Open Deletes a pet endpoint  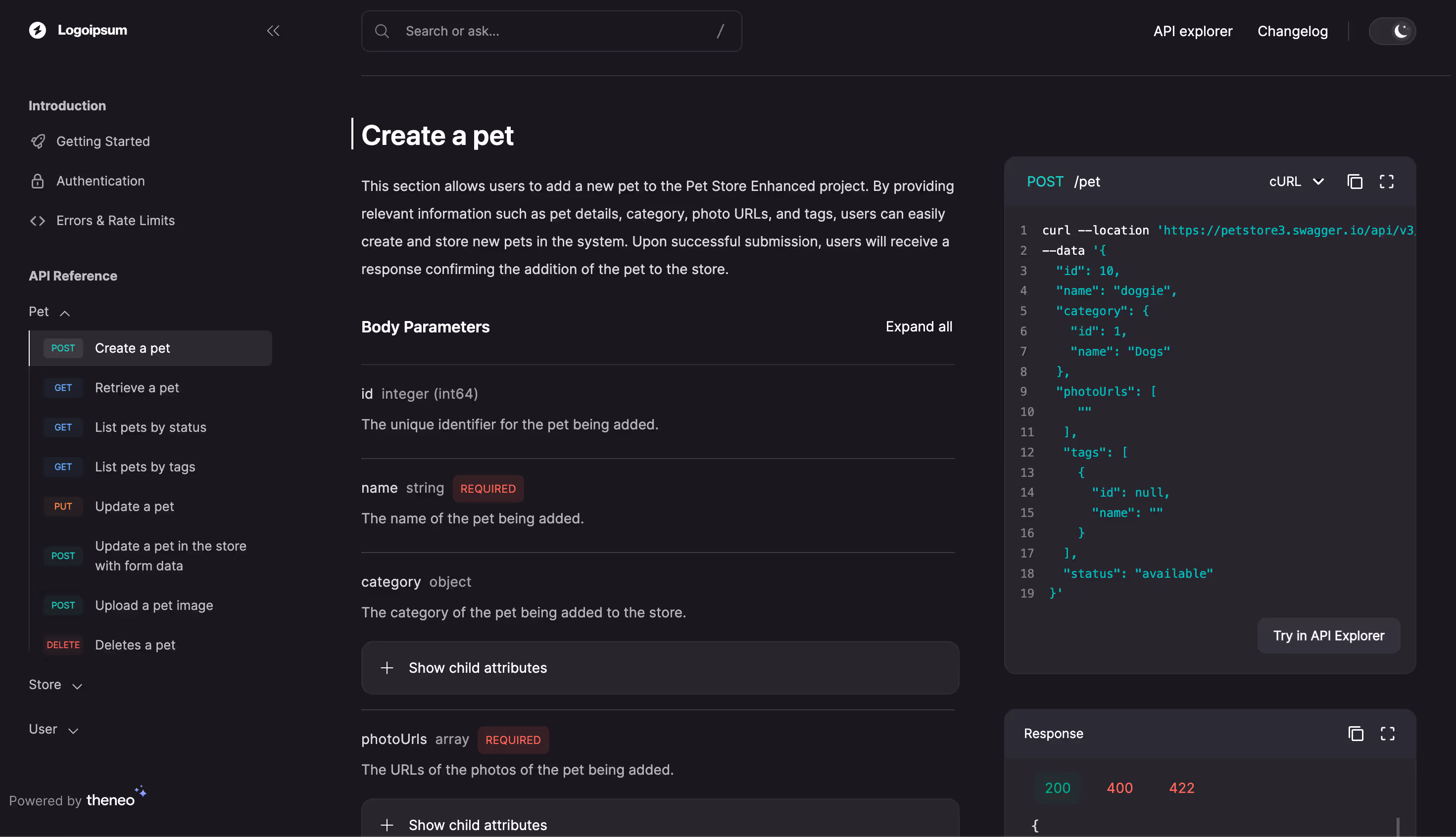point(135,645)
